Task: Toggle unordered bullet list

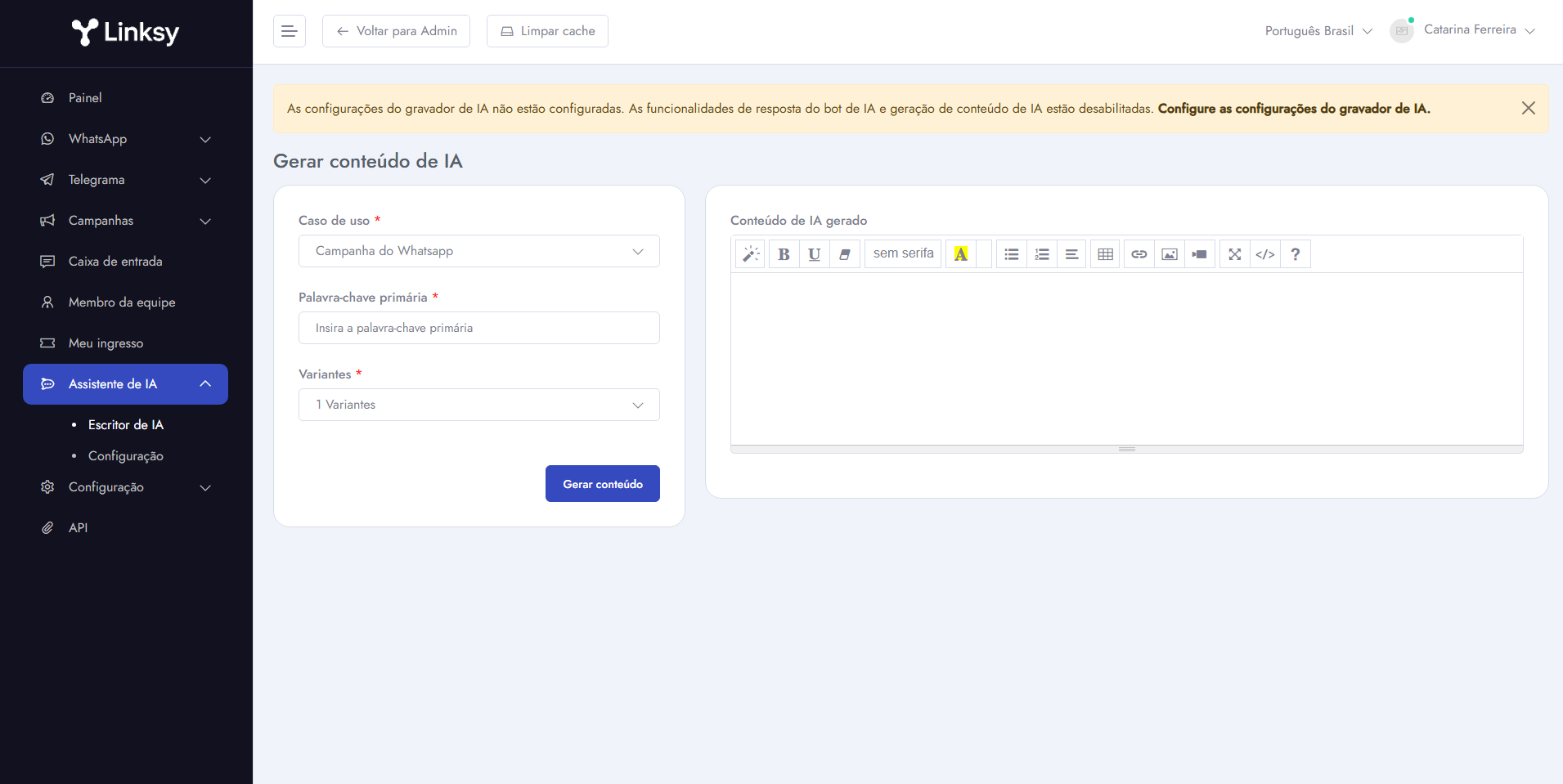Action: coord(1011,254)
